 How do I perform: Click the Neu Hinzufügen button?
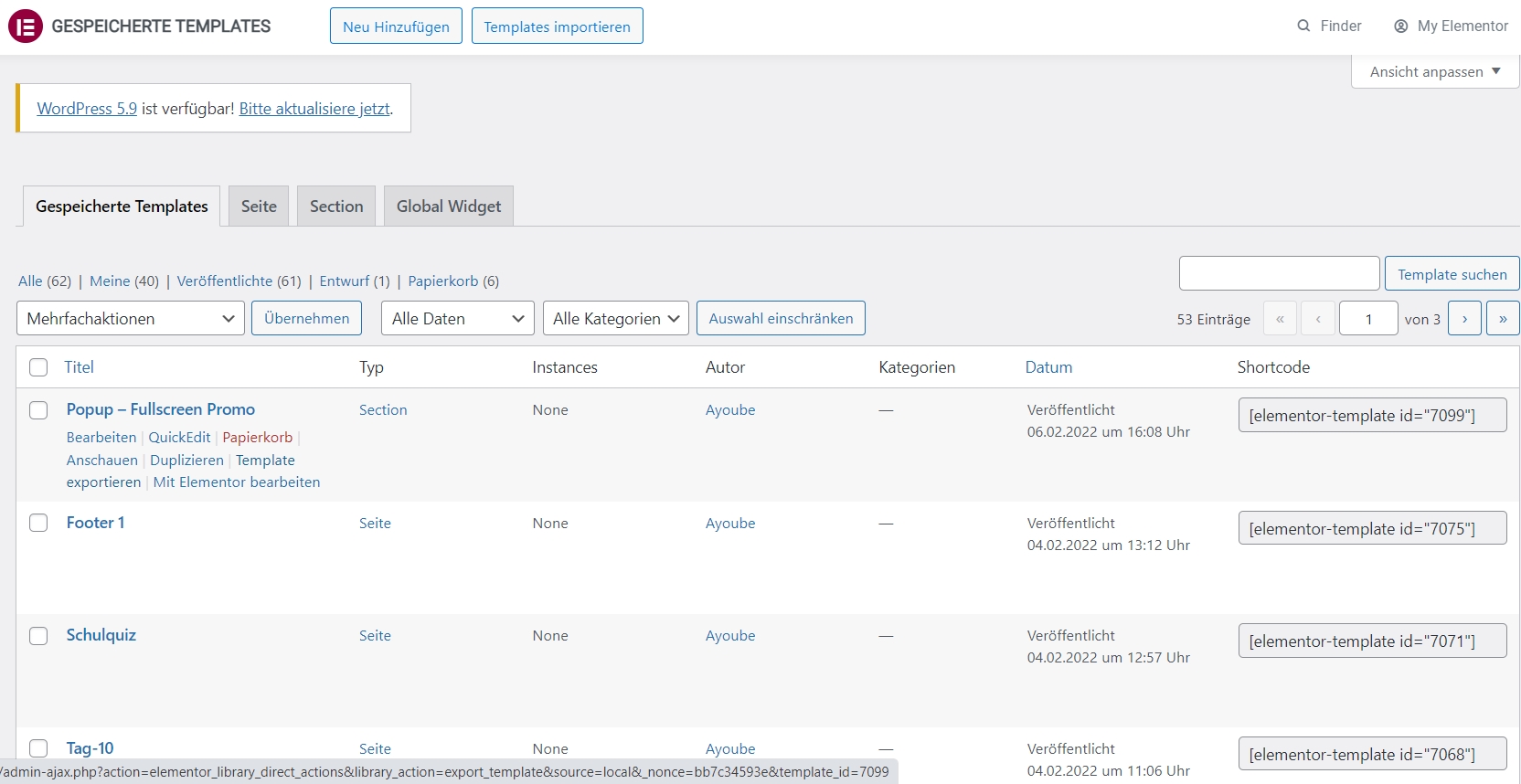click(x=396, y=26)
